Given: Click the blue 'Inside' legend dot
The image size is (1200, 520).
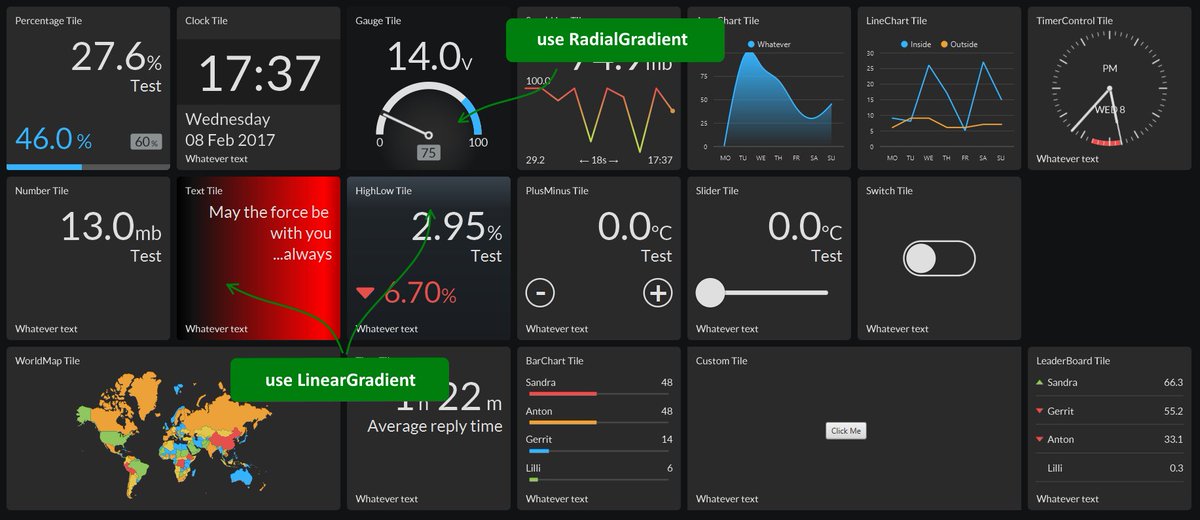Looking at the screenshot, I should click(904, 44).
